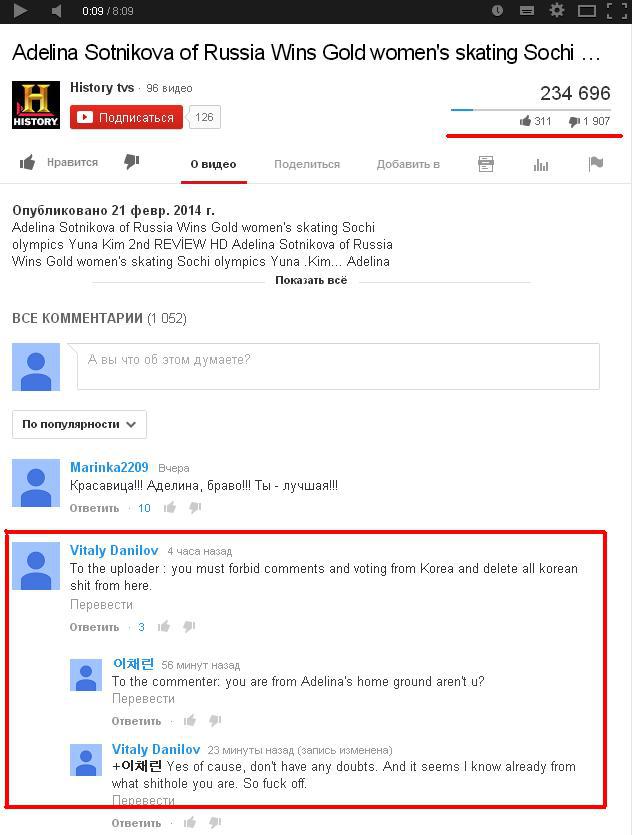644x835 pixels.
Task: Expand Перевести under Vitaly Danilov's first comment
Action: [101, 605]
